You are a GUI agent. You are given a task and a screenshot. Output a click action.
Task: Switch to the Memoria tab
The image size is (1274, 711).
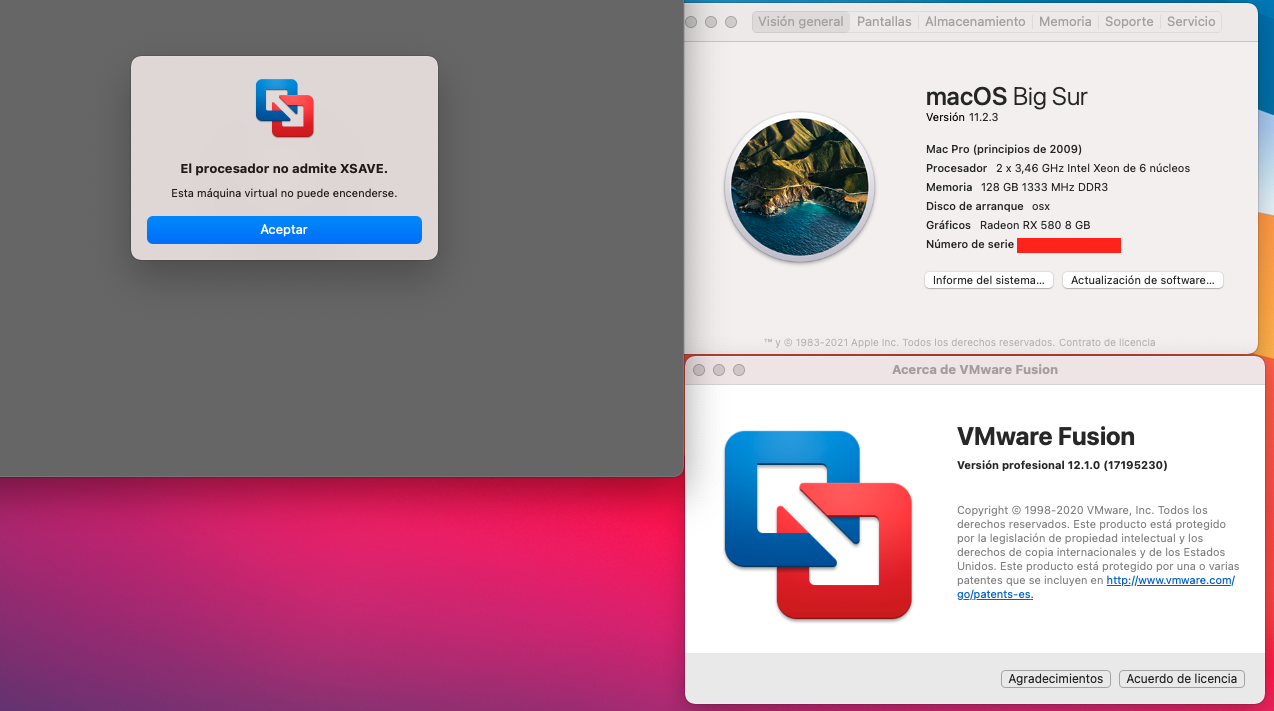[1065, 22]
